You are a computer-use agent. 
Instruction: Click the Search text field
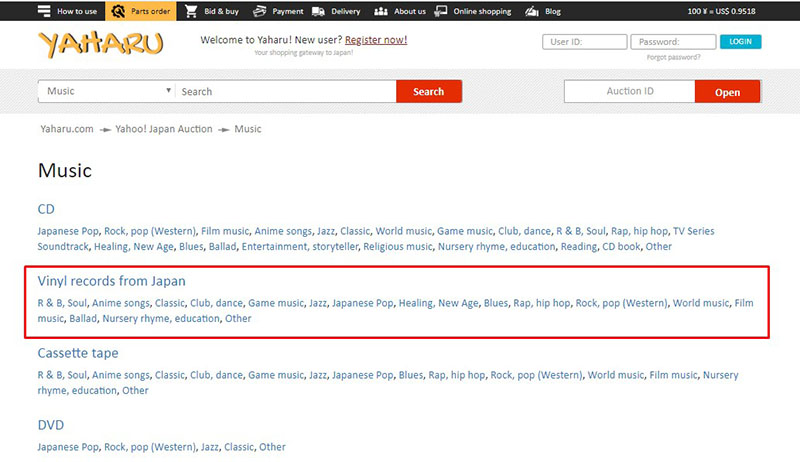coord(286,91)
